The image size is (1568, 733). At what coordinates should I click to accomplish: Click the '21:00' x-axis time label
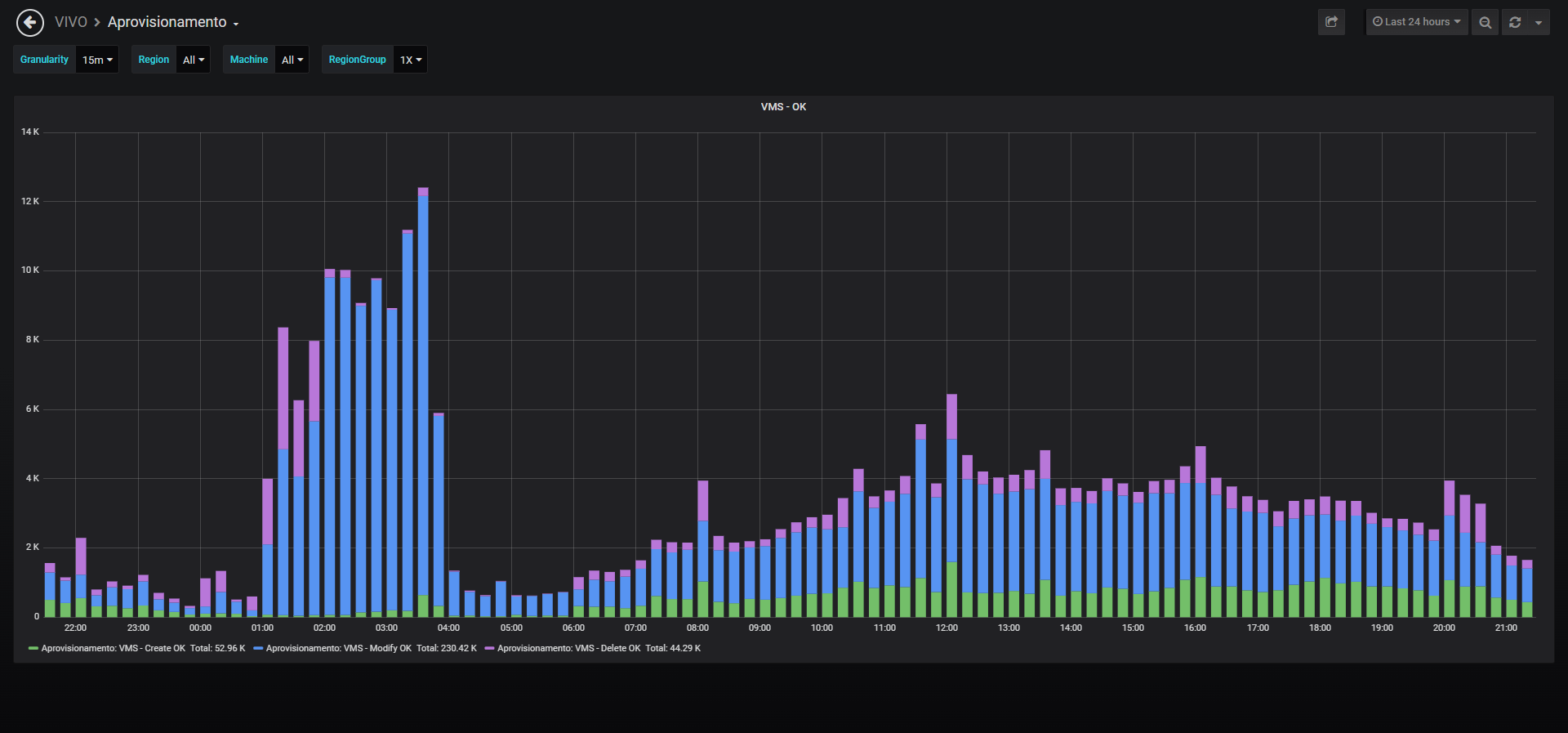pyautogui.click(x=1506, y=628)
